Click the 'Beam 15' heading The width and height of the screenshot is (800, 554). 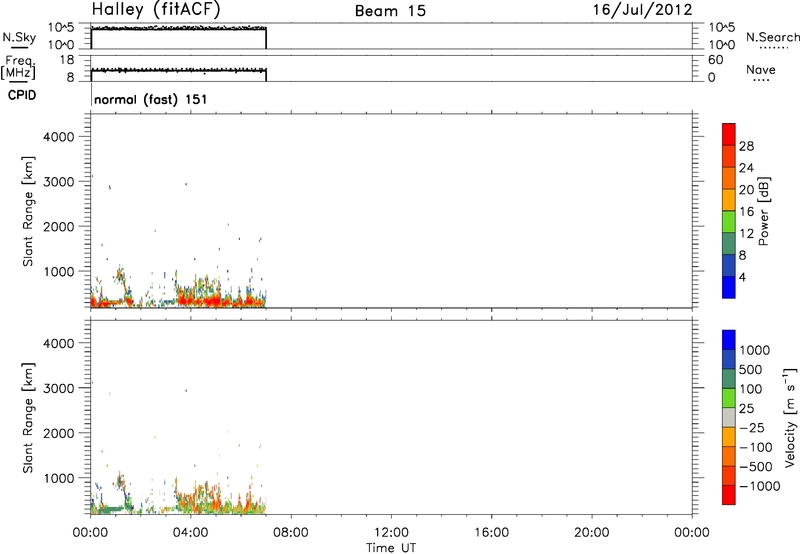(x=390, y=11)
